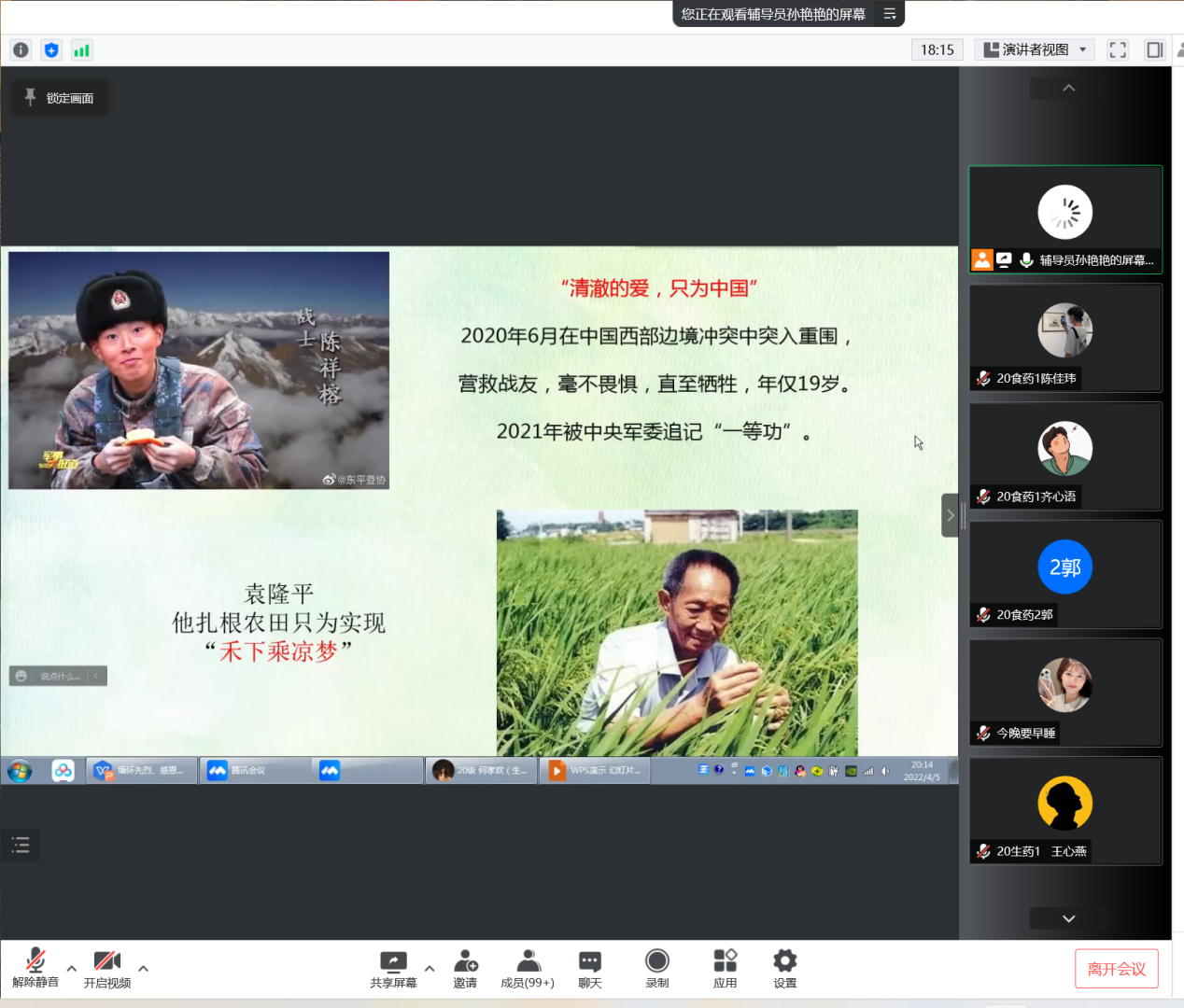1184x1008 pixels.
Task: Click the meeting info icon
Action: tap(21, 50)
